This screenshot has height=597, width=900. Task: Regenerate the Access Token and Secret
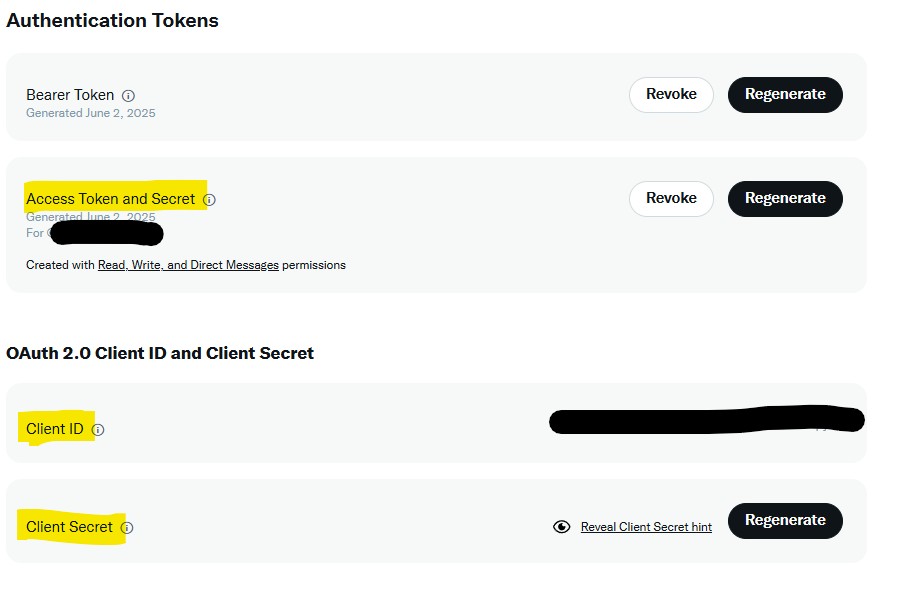coord(785,199)
